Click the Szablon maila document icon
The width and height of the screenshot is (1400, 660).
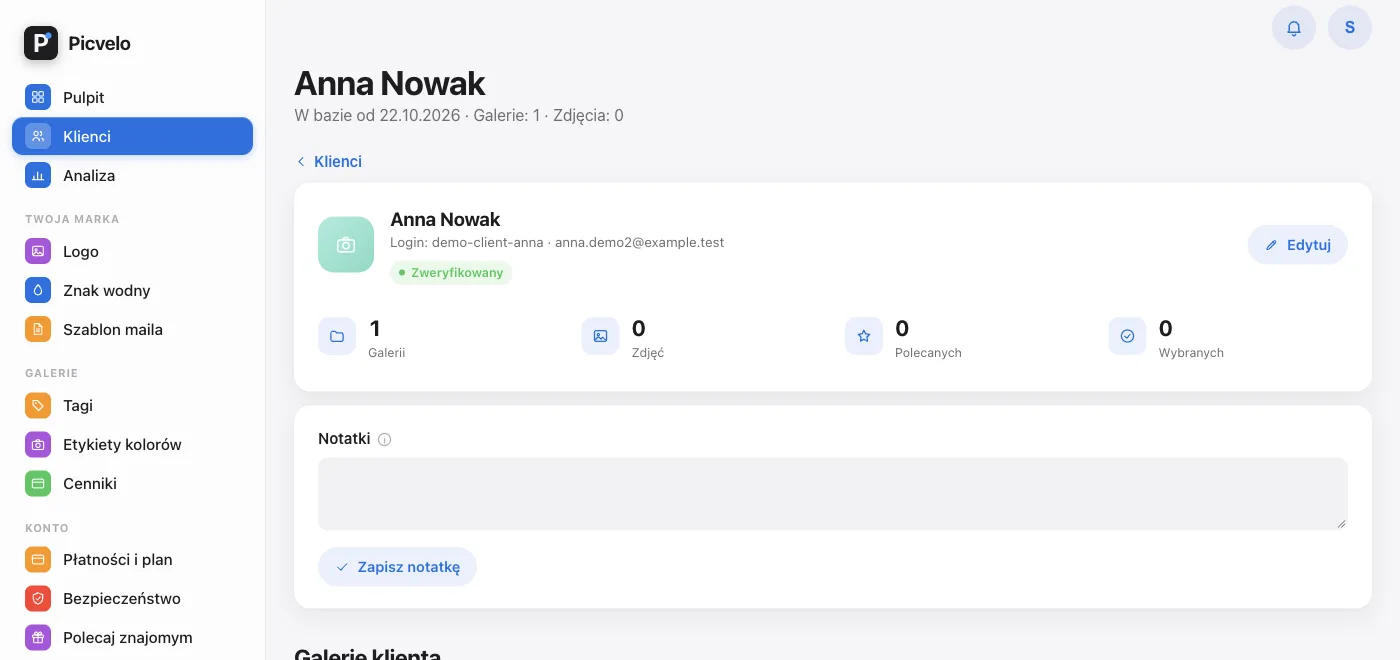coord(38,329)
